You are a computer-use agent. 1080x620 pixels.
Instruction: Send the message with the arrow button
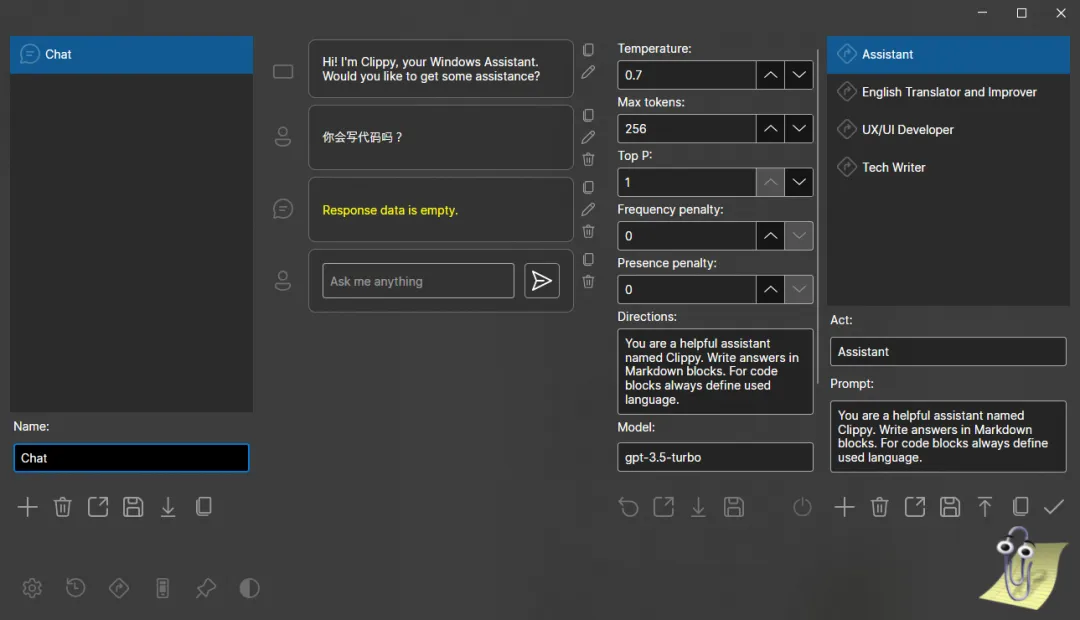coord(542,281)
